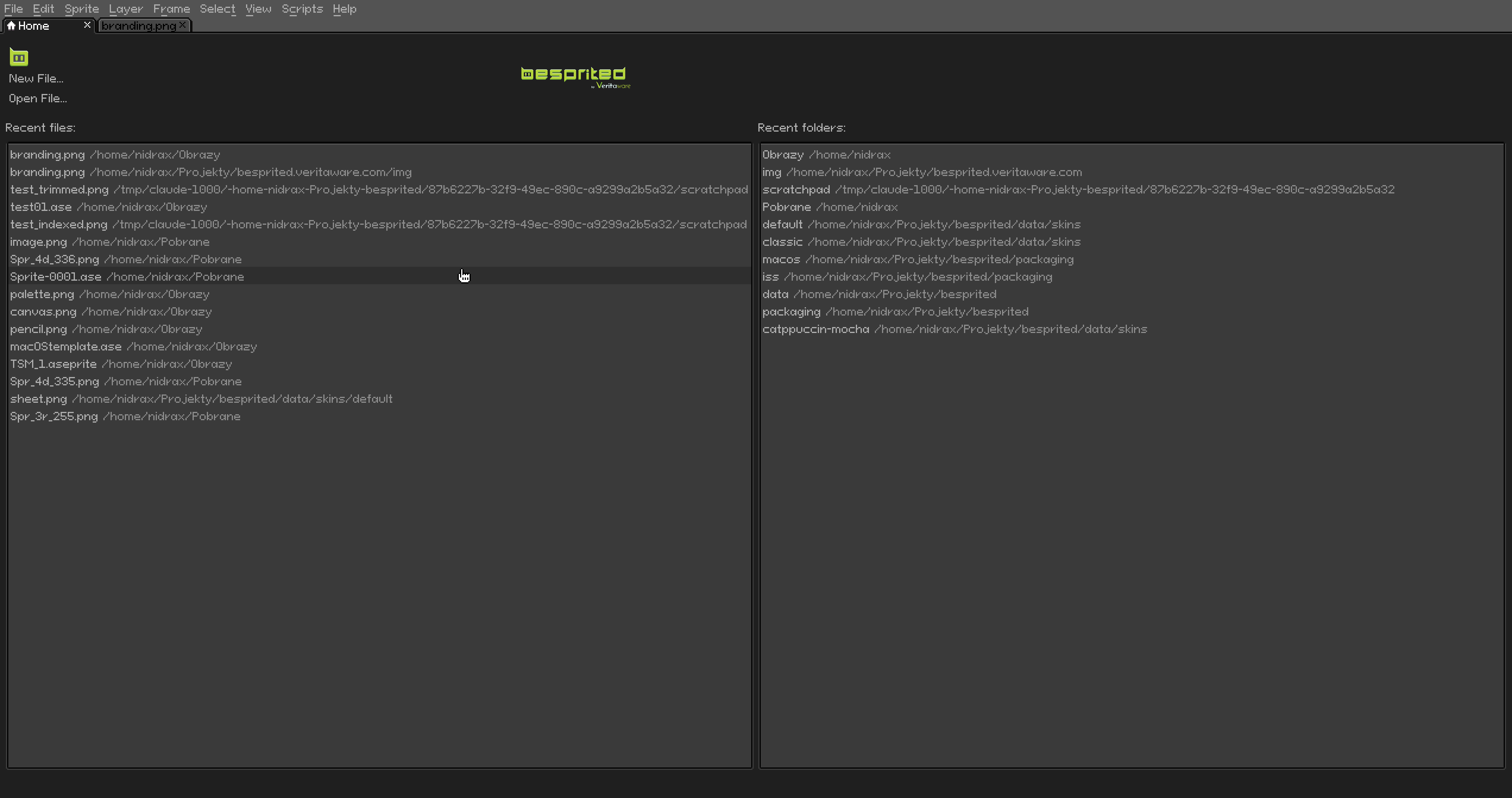Open recent folder img
Viewport: 1512px width, 798px height.
coord(1132,172)
